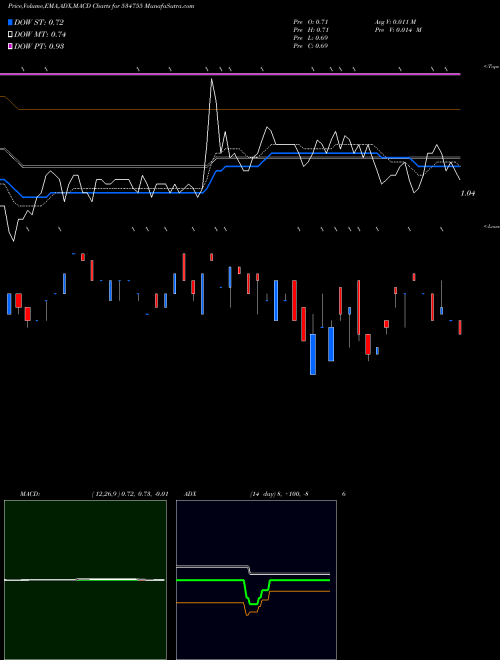Click the ADX '(14 day)' values text
The height and width of the screenshot is (660, 500).
(279, 494)
